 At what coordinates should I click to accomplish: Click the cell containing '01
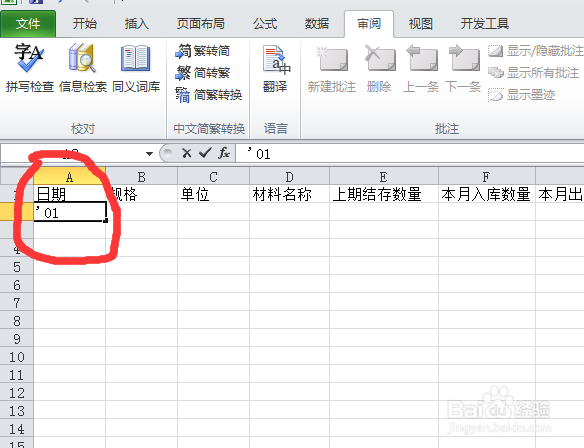click(70, 212)
